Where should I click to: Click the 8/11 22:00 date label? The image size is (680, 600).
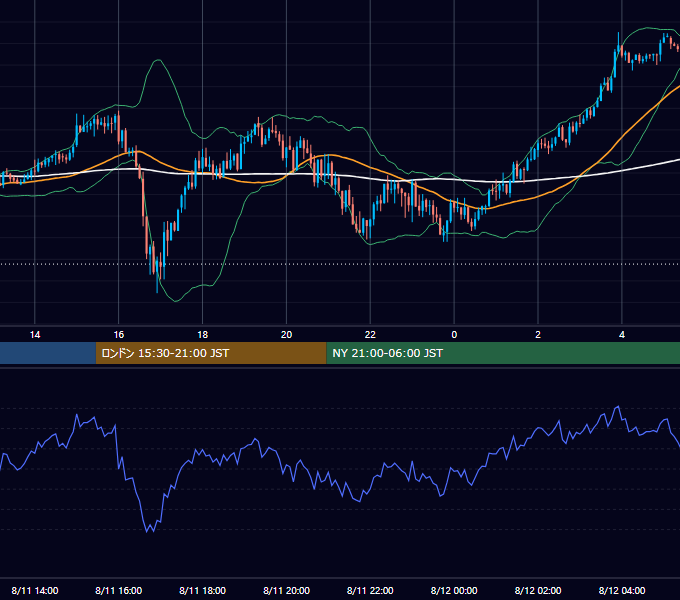coord(370,590)
